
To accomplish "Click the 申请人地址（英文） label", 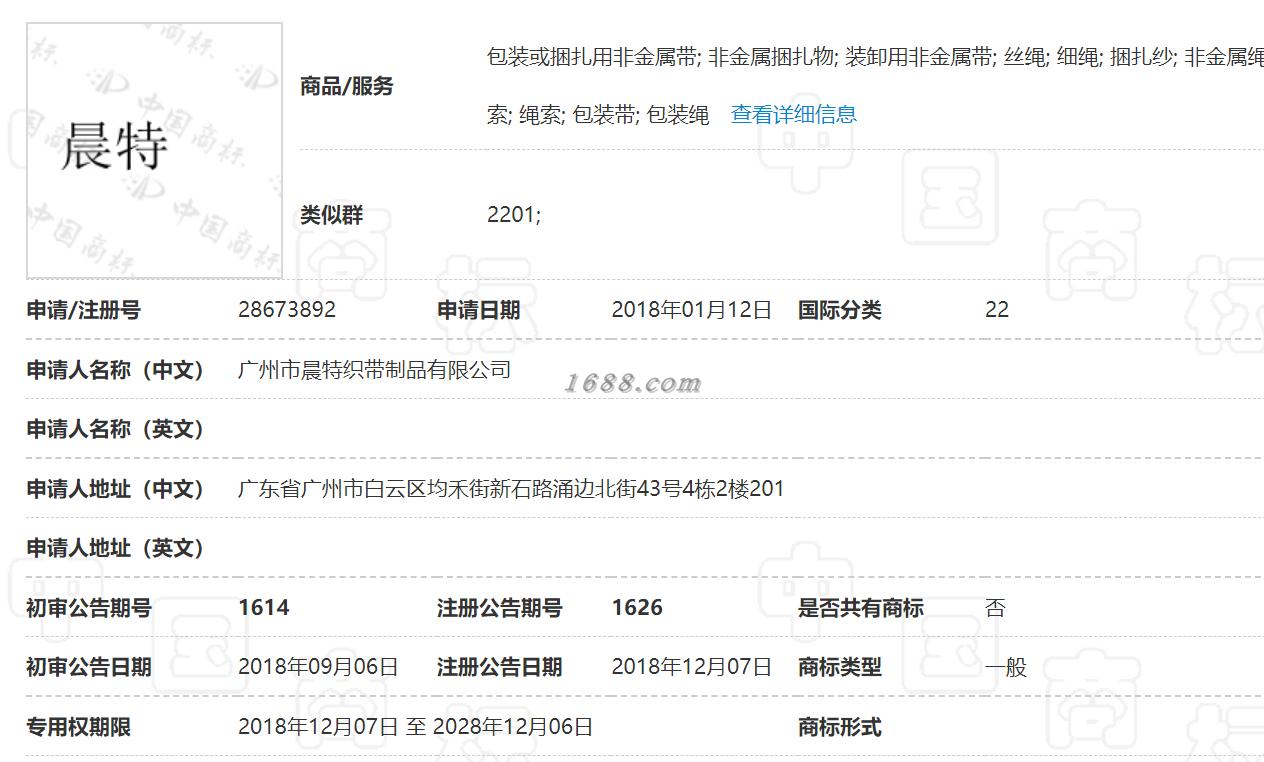I will (116, 548).
